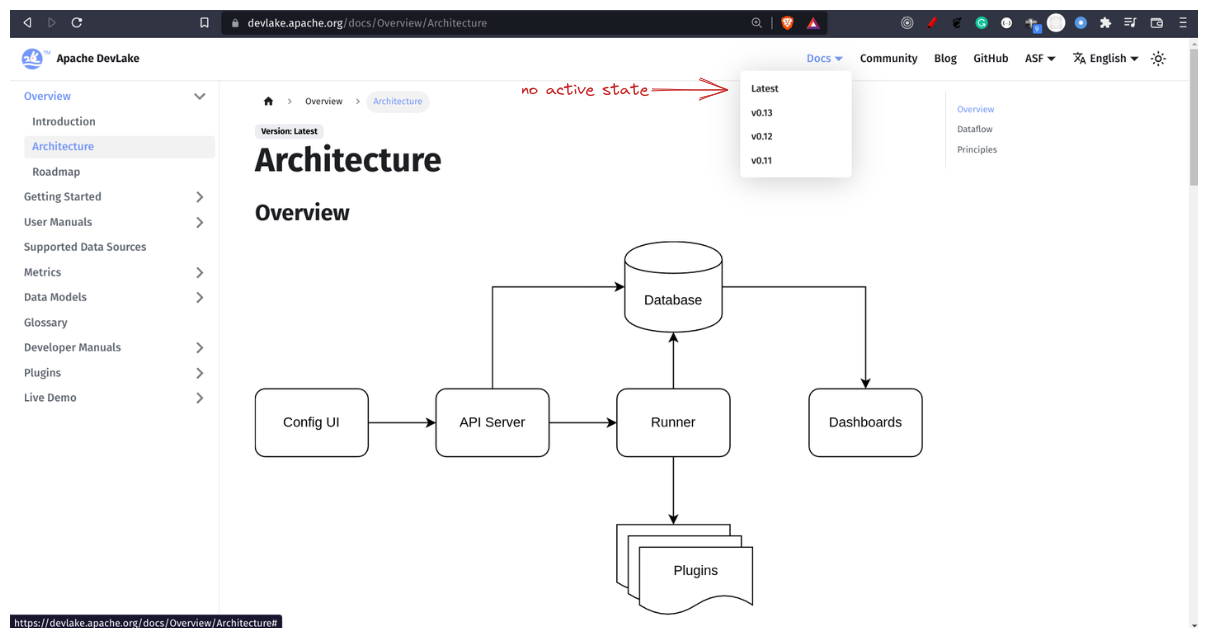Open the ASF dropdown menu
The width and height of the screenshot is (1207, 637).
point(1040,59)
